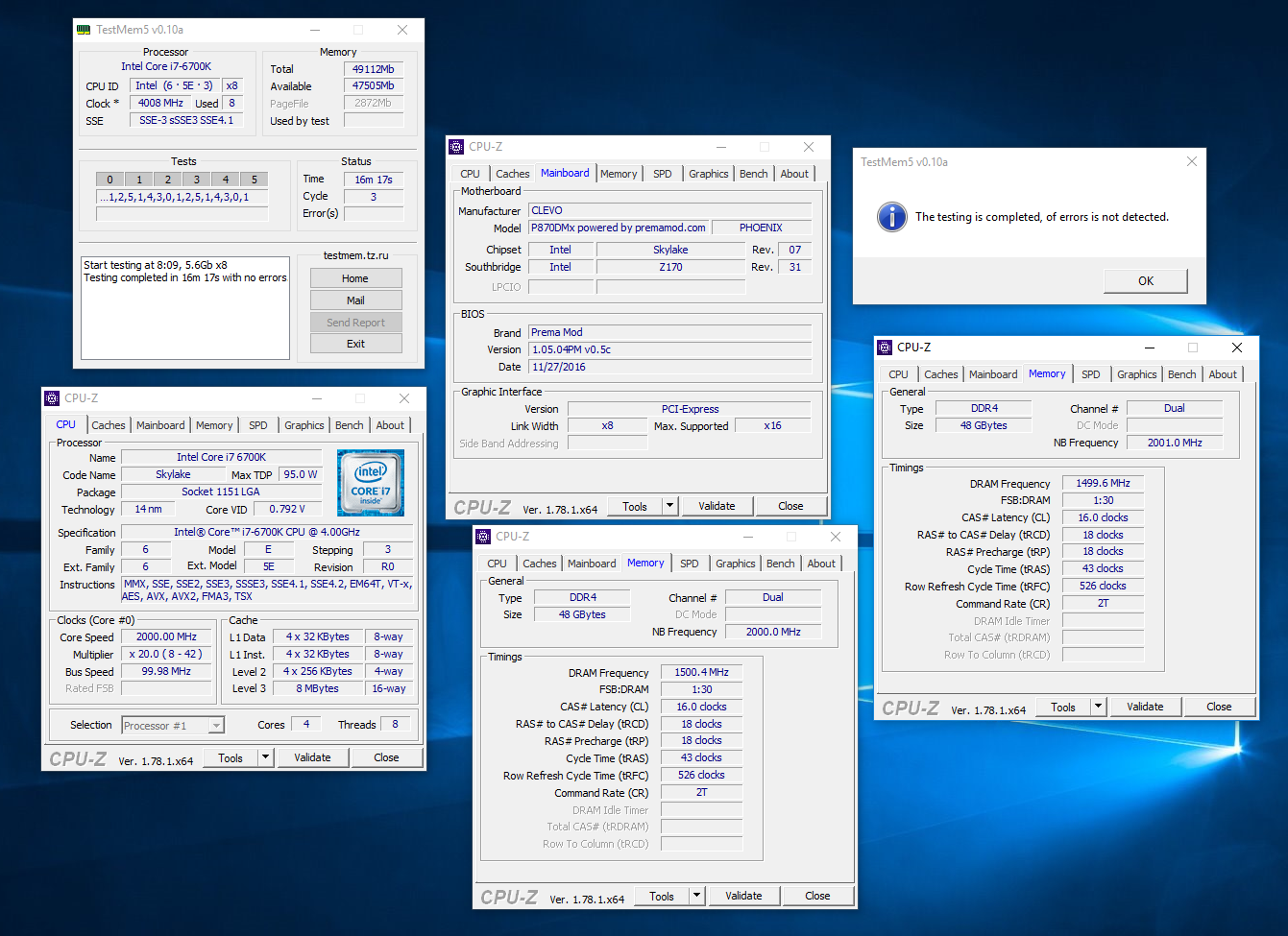This screenshot has width=1288, height=936.
Task: Click BIOS date 11/27/2016 value
Action: point(670,367)
